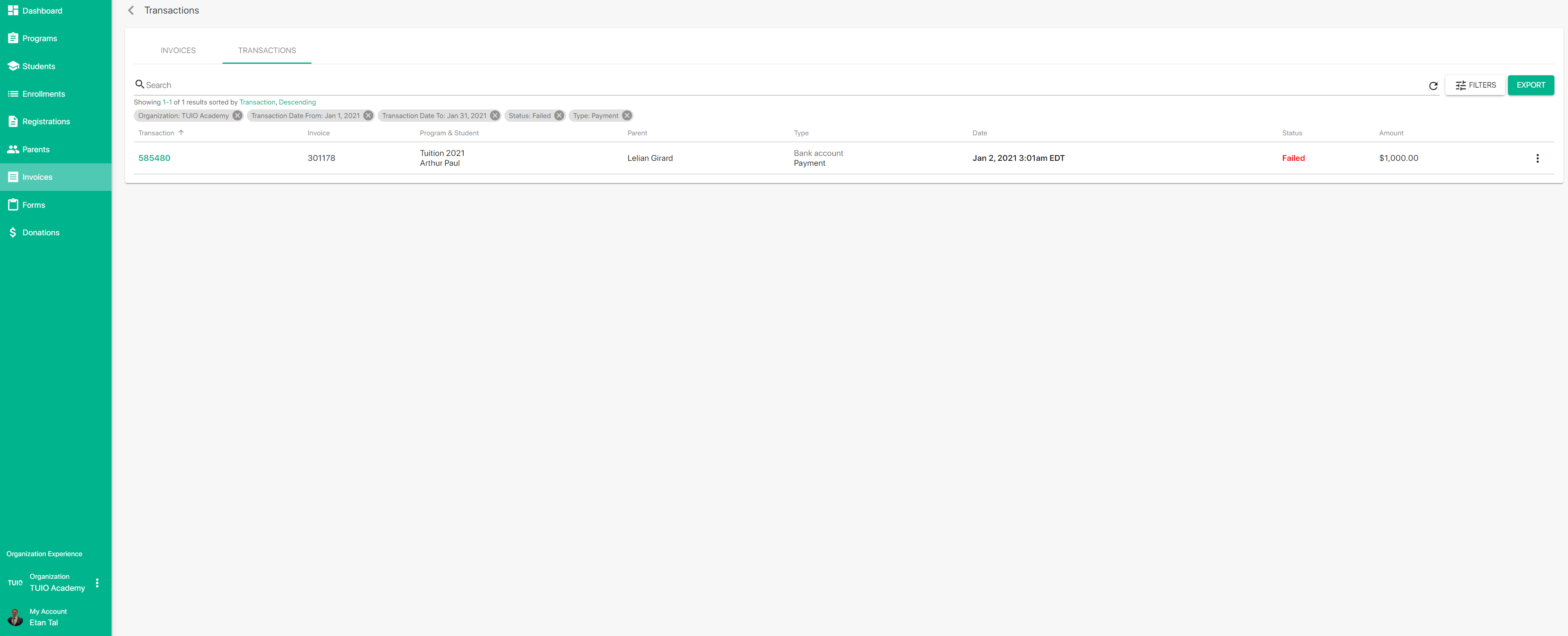Go back using the left chevron arrow

(x=131, y=10)
